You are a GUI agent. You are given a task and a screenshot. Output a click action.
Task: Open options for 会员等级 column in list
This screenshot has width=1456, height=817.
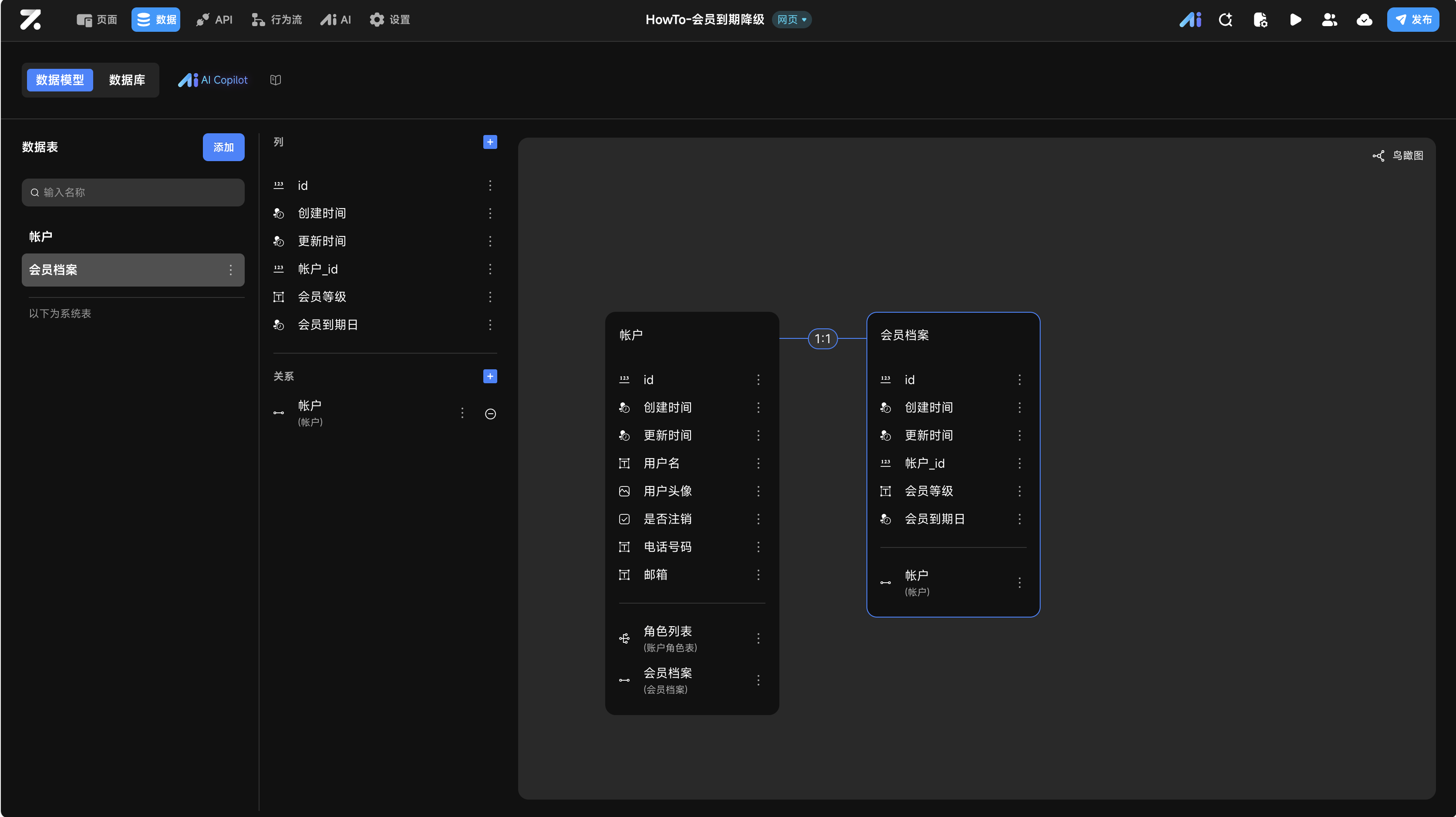[490, 297]
